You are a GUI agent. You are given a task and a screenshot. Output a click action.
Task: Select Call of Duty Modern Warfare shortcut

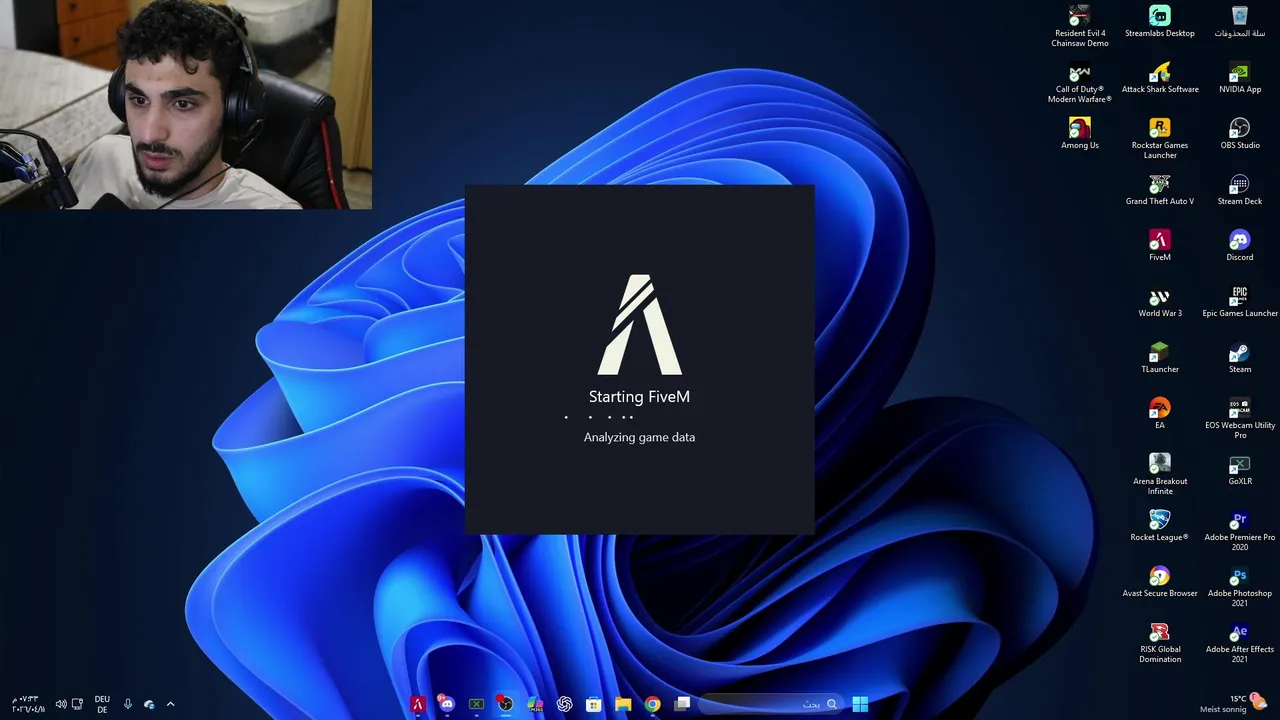click(1079, 83)
